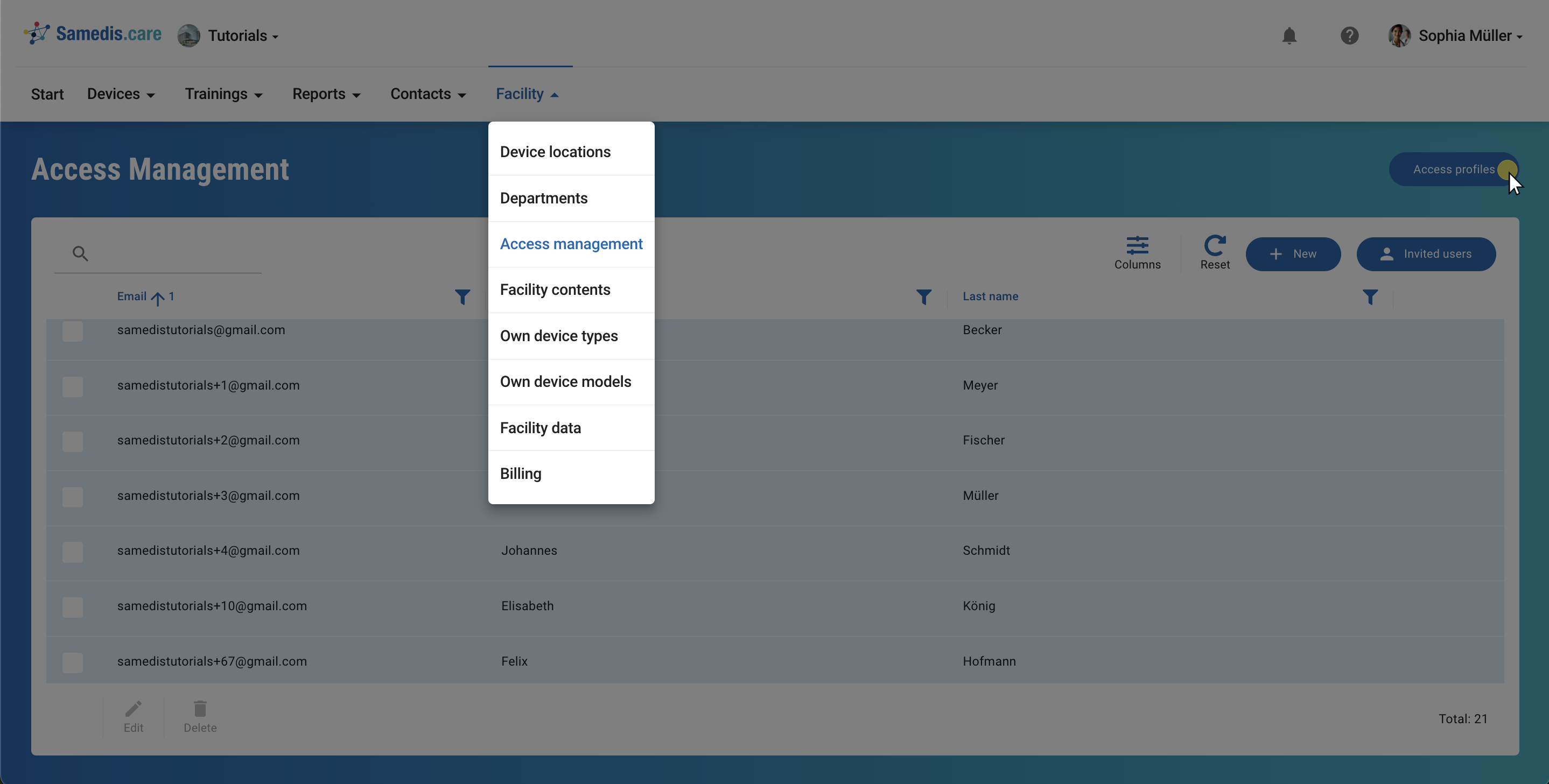Select Access management from the Facility menu
Screen dimensions: 1549x784
click(x=571, y=244)
